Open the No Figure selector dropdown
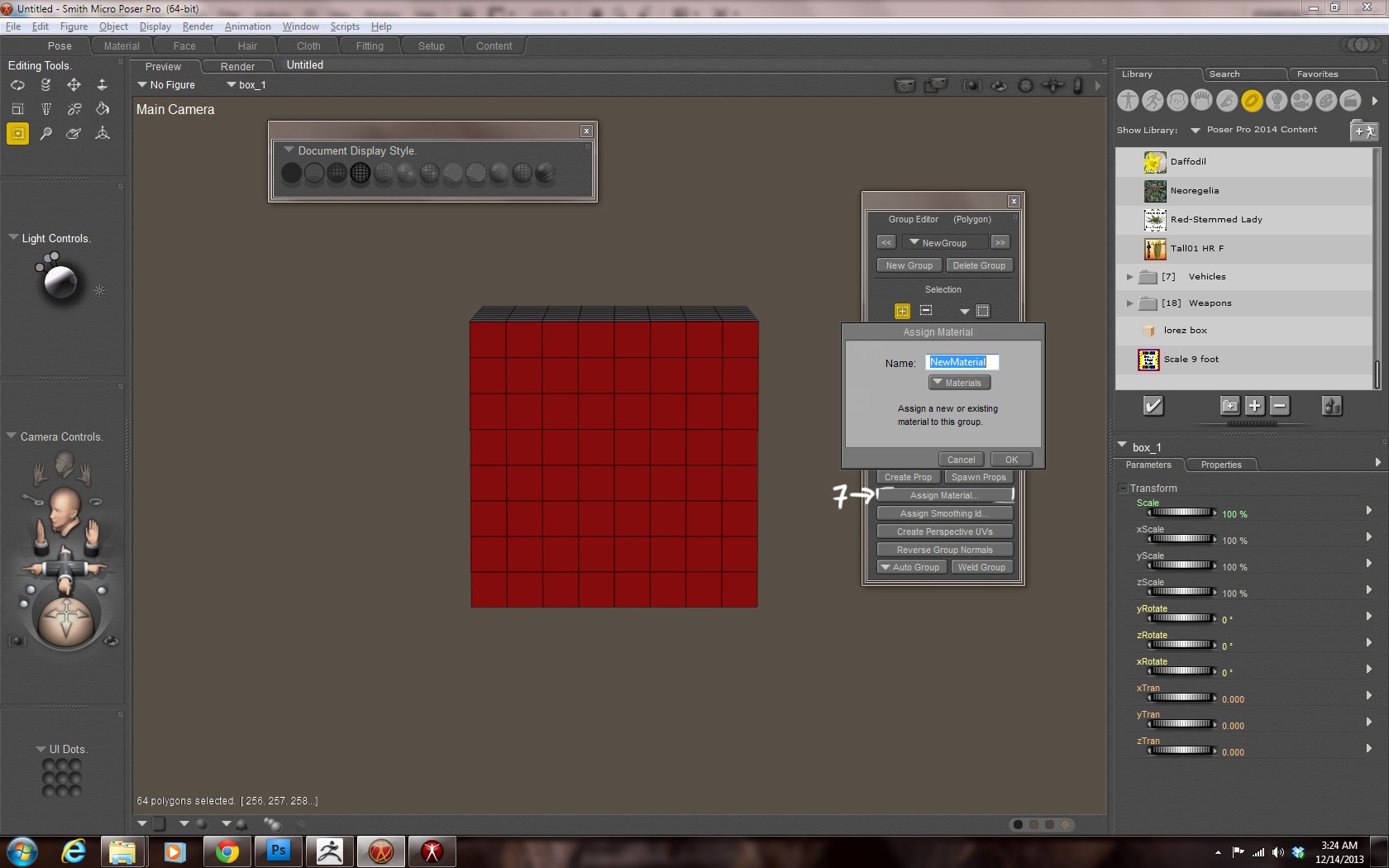The width and height of the screenshot is (1389, 868). pos(167,85)
